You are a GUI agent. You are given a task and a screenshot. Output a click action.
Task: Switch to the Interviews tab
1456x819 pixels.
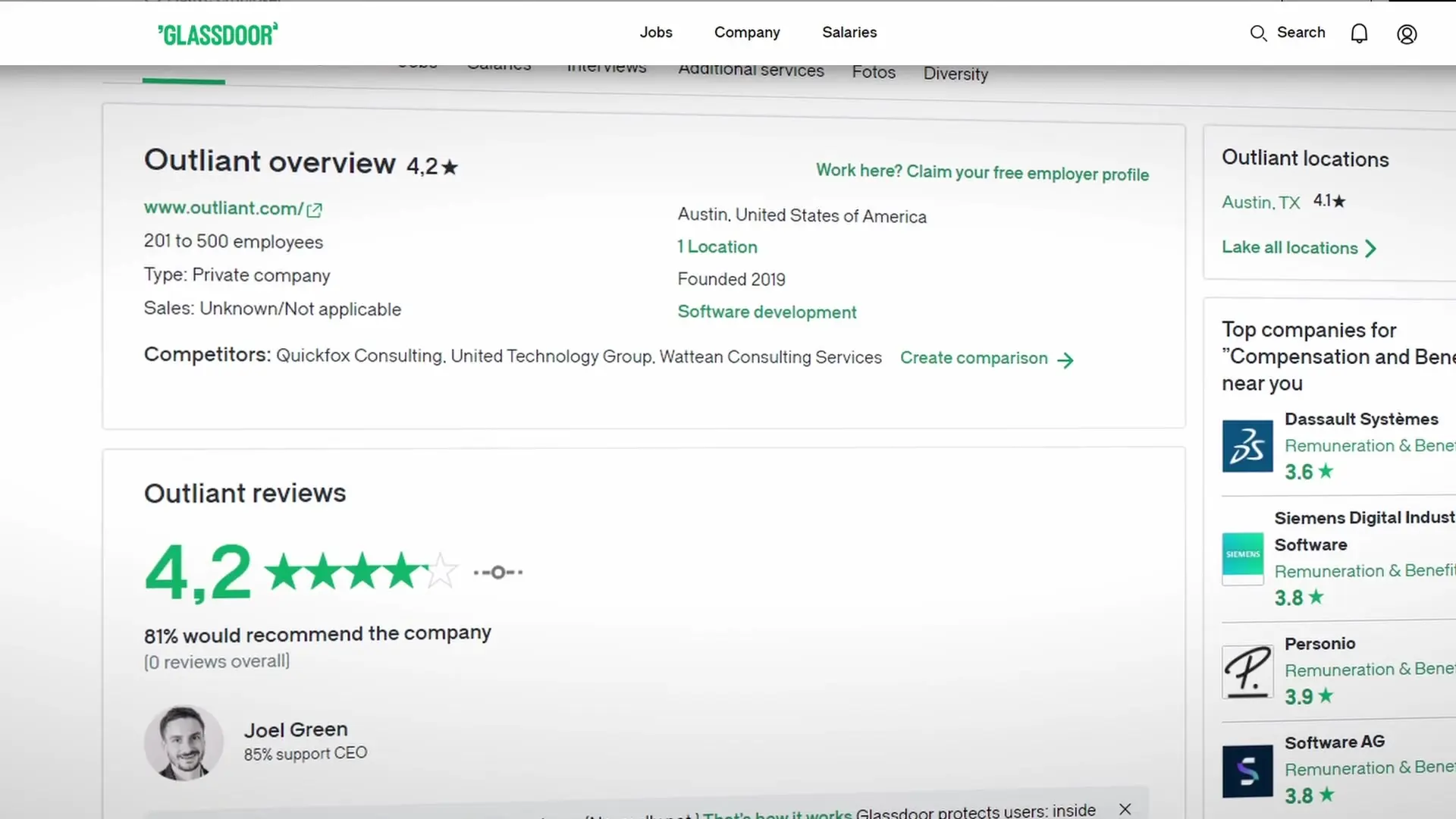pyautogui.click(x=607, y=68)
